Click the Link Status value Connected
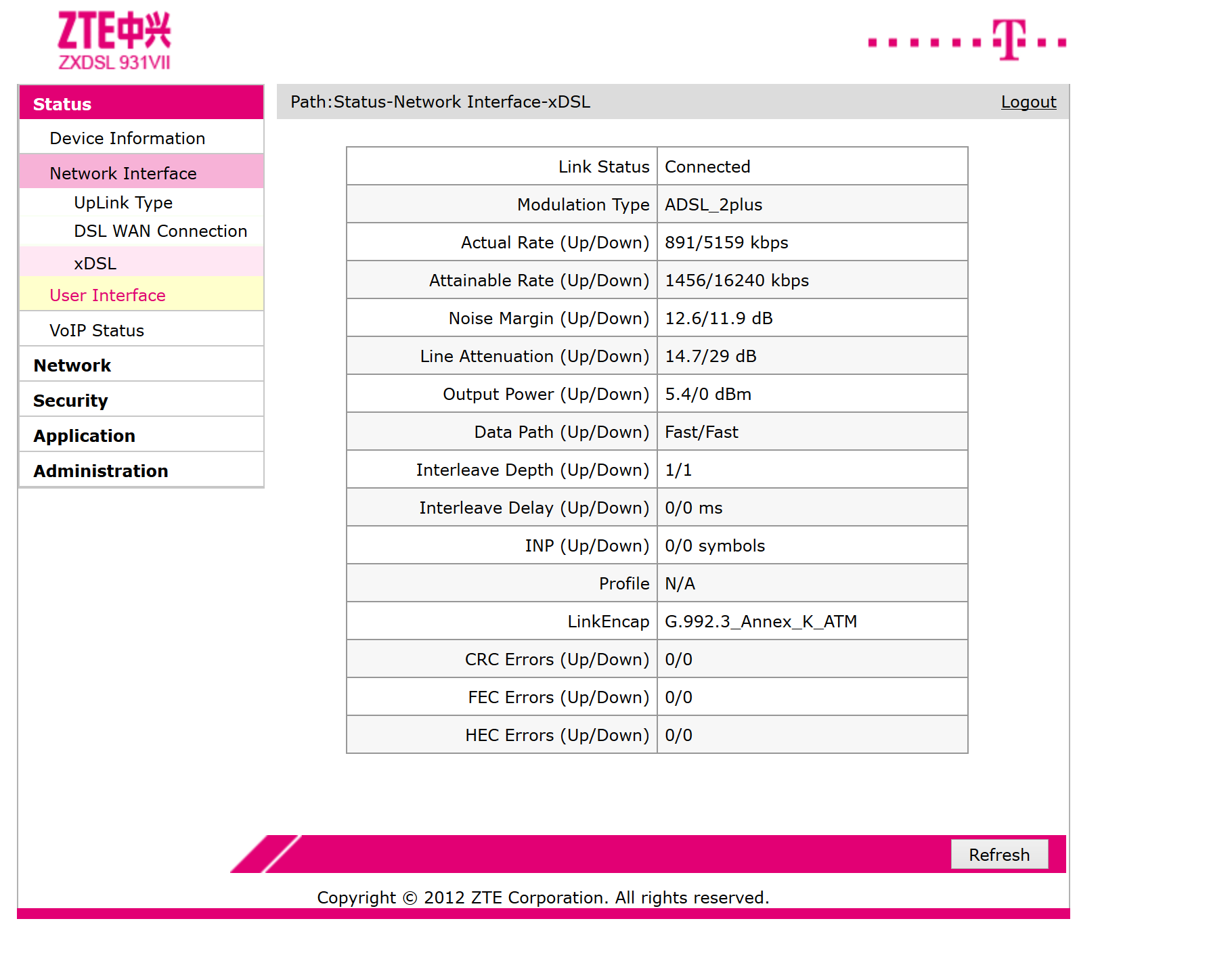Image resolution: width=1232 pixels, height=963 pixels. click(x=707, y=167)
